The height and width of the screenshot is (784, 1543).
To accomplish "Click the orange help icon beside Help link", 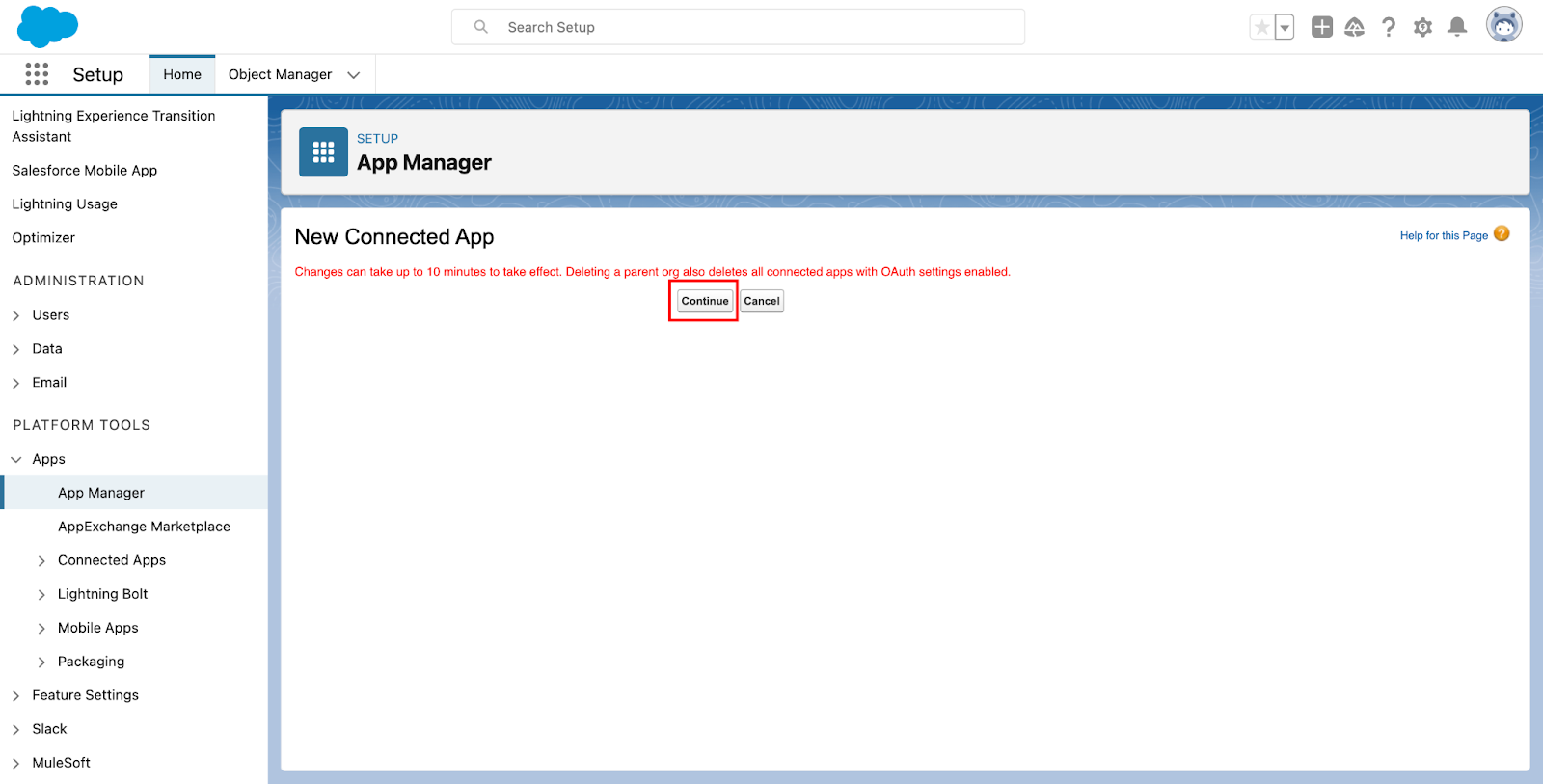I will (1502, 234).
